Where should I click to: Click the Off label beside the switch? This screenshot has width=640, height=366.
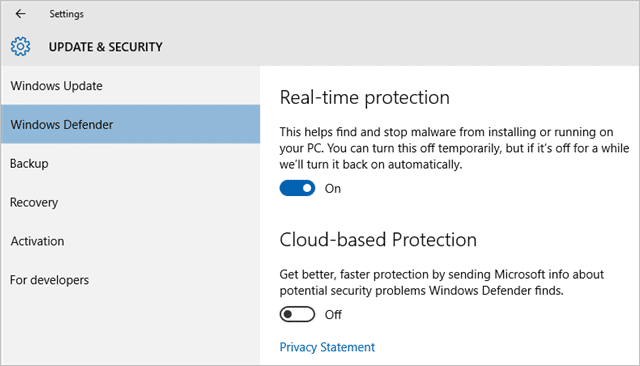333,315
